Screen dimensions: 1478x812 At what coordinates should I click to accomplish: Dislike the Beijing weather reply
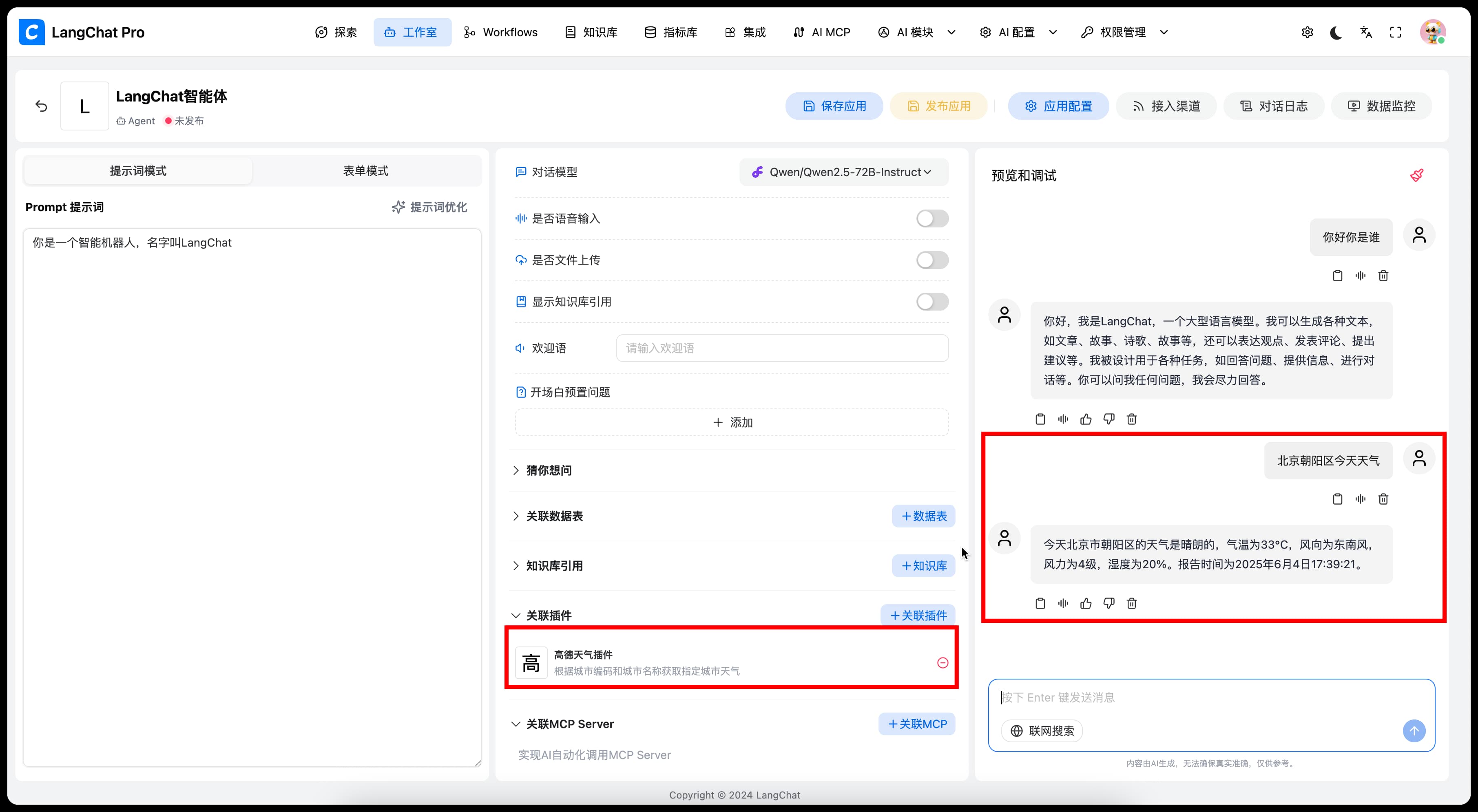coord(1109,603)
